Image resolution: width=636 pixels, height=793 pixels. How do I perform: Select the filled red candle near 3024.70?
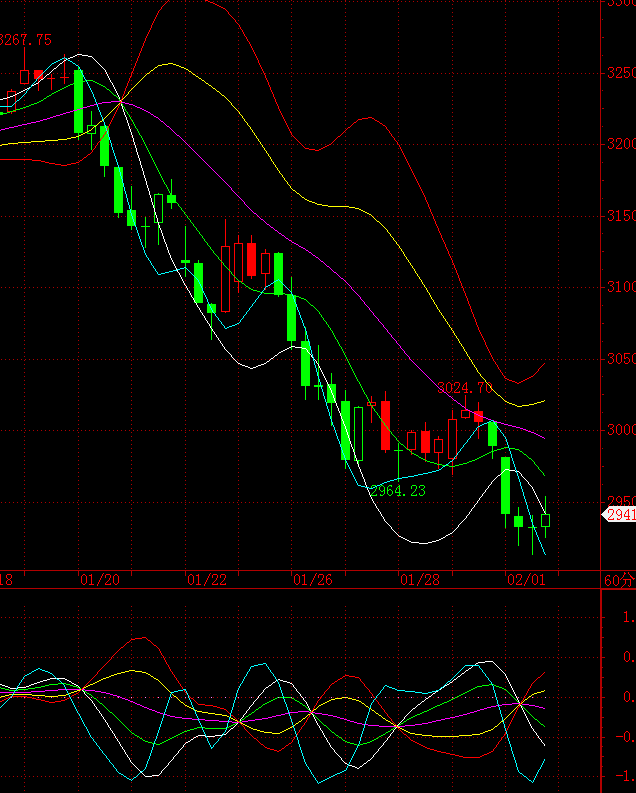point(478,416)
